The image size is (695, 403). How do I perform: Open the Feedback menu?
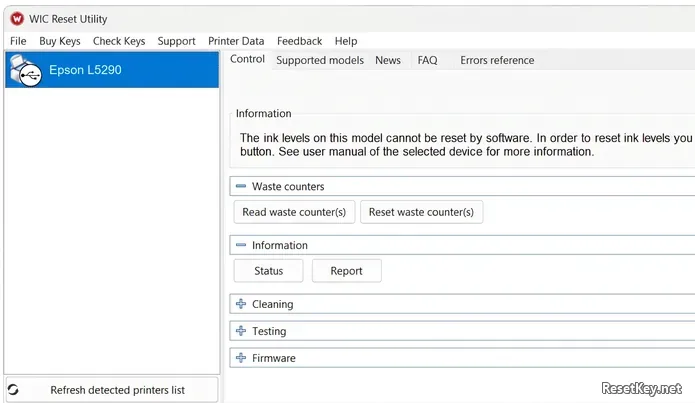[x=299, y=41]
